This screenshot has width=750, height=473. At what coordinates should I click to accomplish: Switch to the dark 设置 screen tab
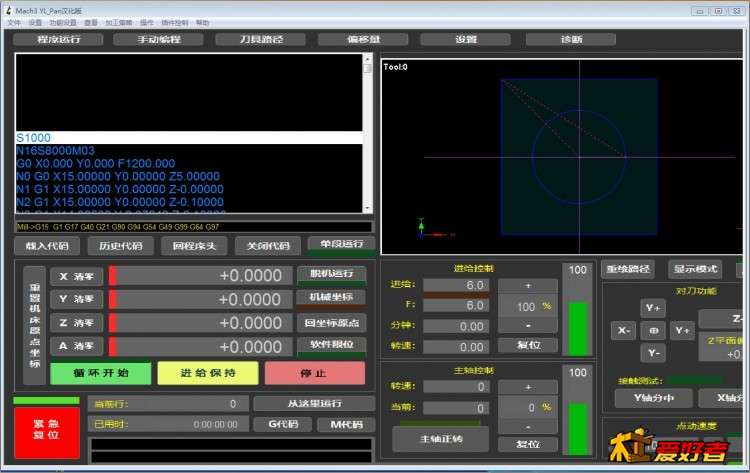466,39
